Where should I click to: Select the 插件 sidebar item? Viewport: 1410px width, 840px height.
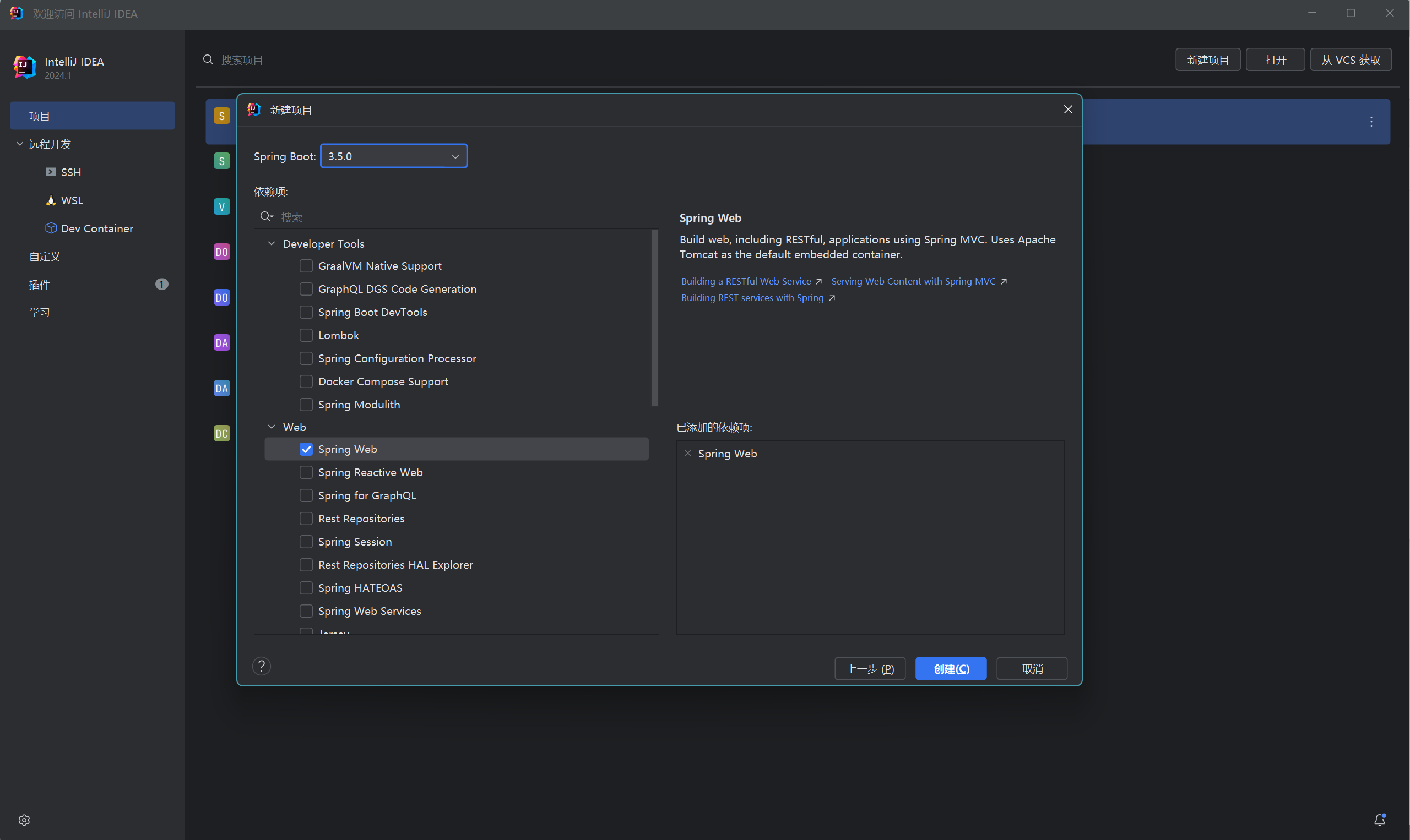[x=40, y=284]
